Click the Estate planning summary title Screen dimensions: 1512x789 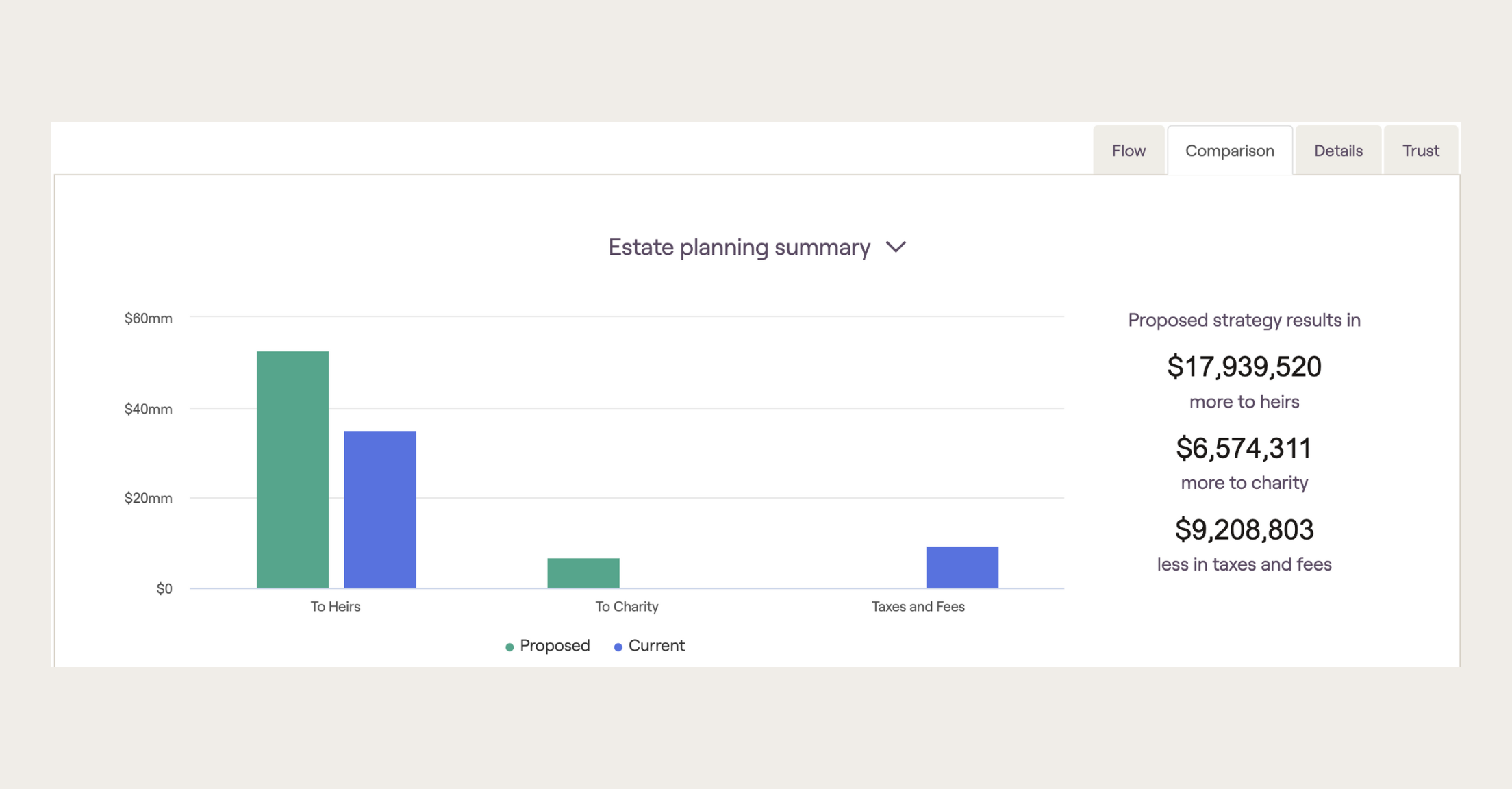pyautogui.click(x=740, y=247)
